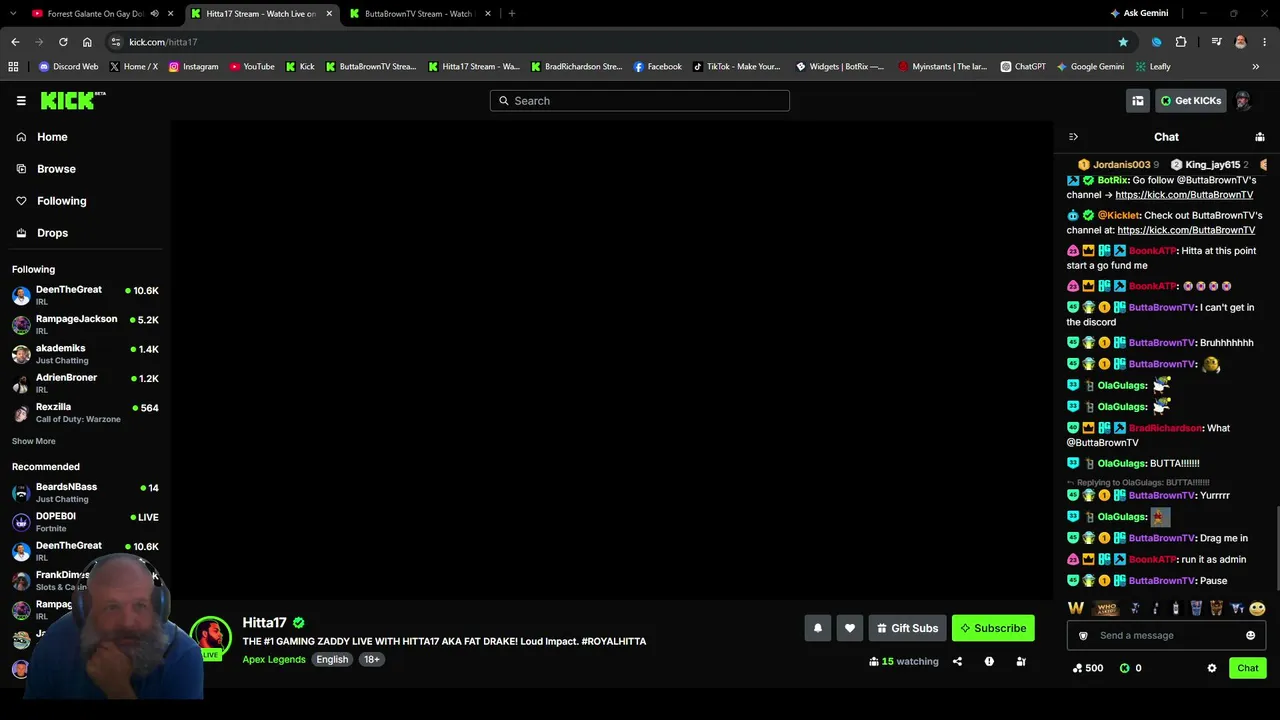The height and width of the screenshot is (720, 1280).
Task: Bookmark this page with the star
Action: tap(1123, 42)
